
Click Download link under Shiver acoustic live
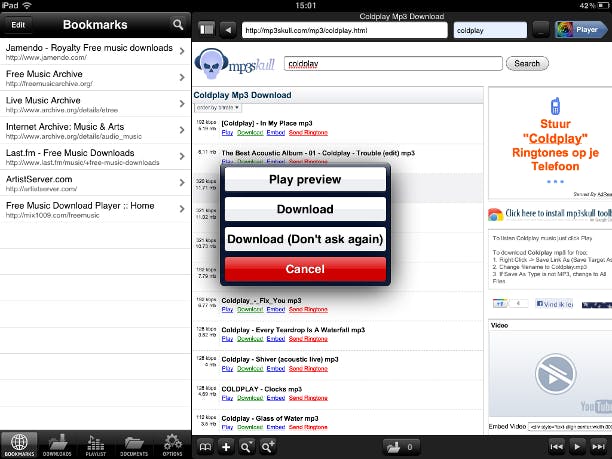point(250,368)
